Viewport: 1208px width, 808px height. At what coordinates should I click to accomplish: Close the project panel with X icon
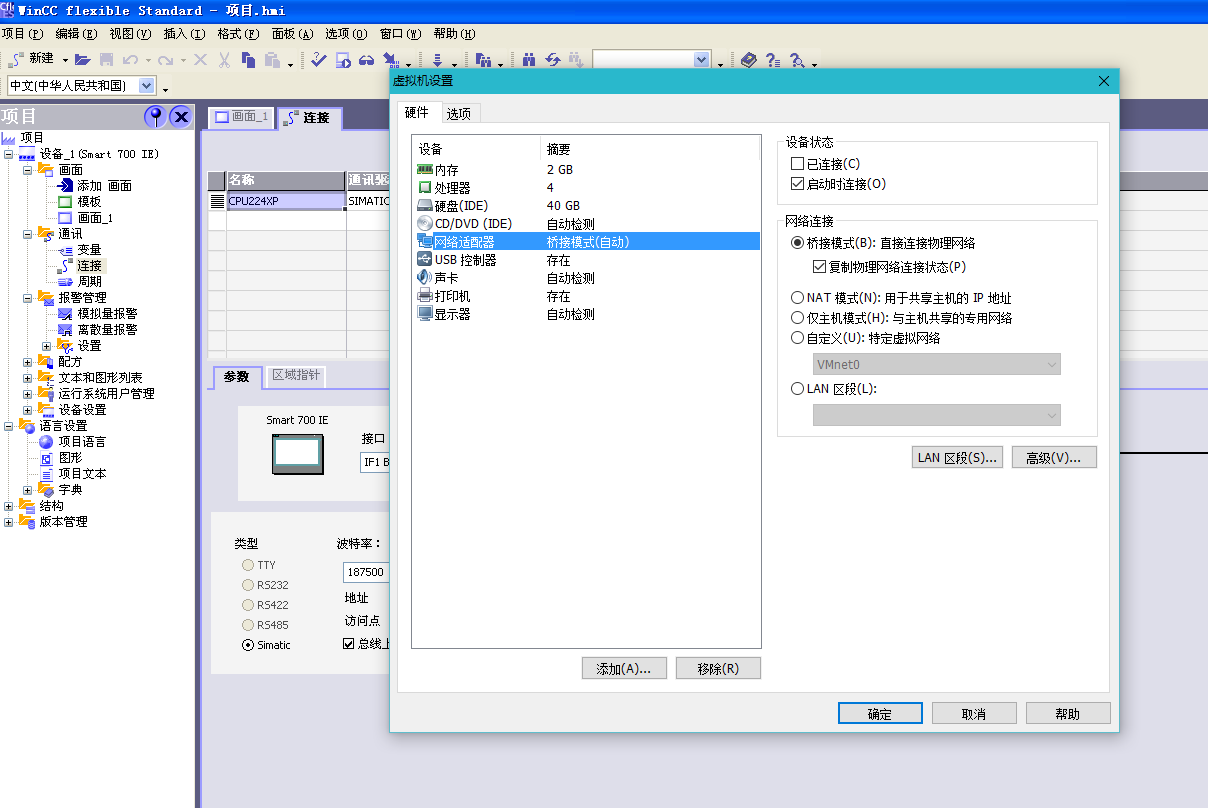181,116
